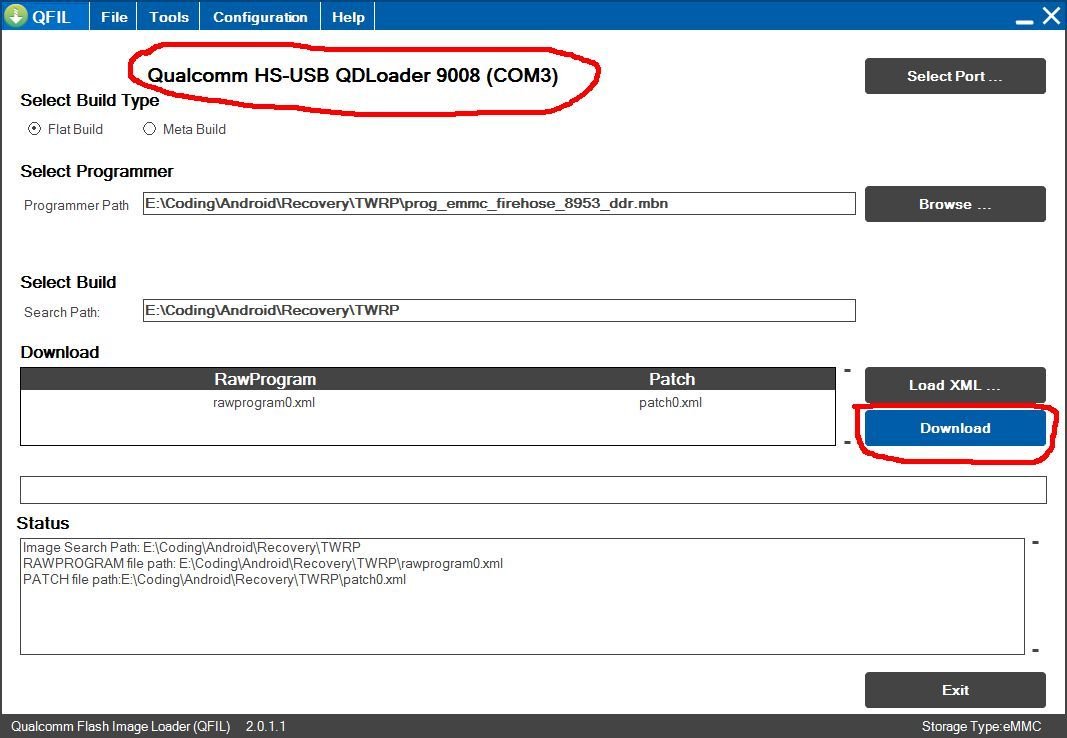Click the Exit button
Screen dimensions: 1067x738
click(955, 690)
